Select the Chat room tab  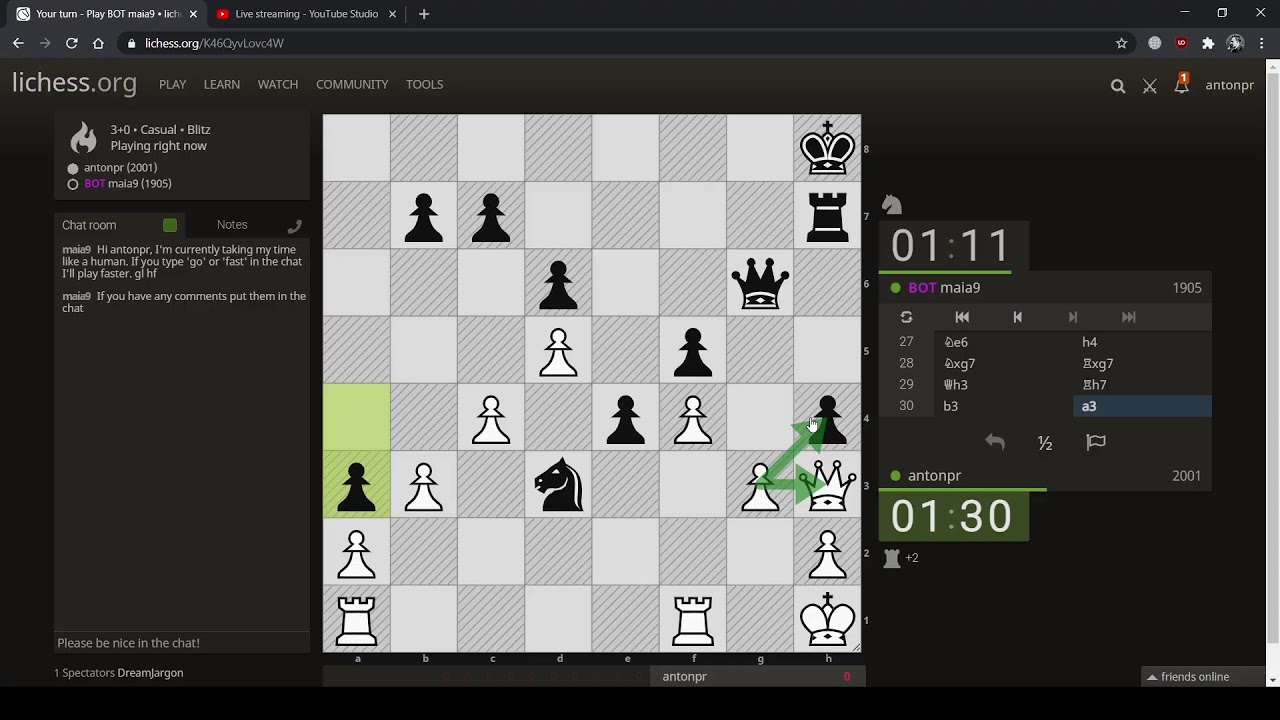(x=89, y=225)
